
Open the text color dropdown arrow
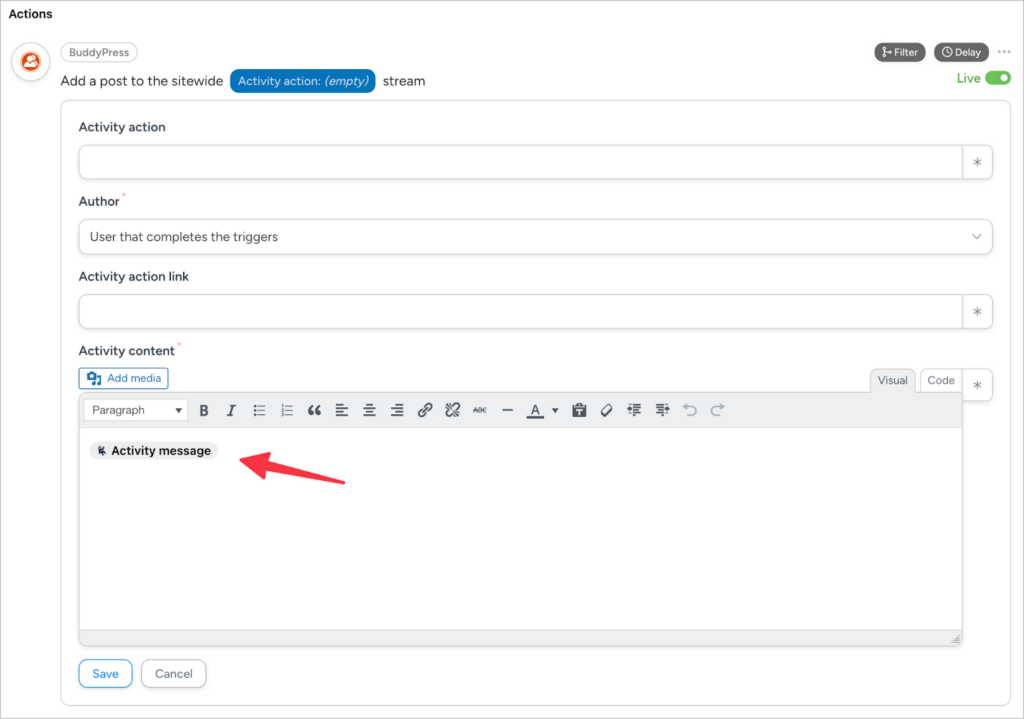tap(555, 410)
